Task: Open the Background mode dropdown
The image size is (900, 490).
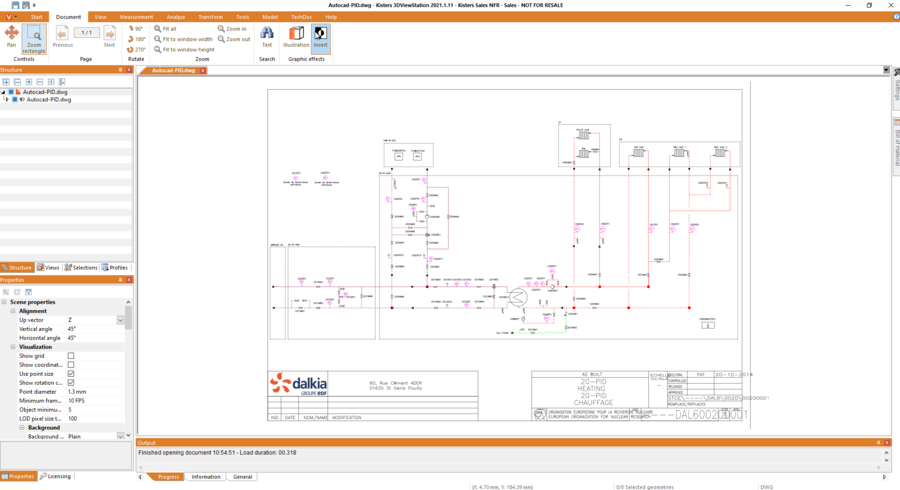Action: [x=121, y=436]
